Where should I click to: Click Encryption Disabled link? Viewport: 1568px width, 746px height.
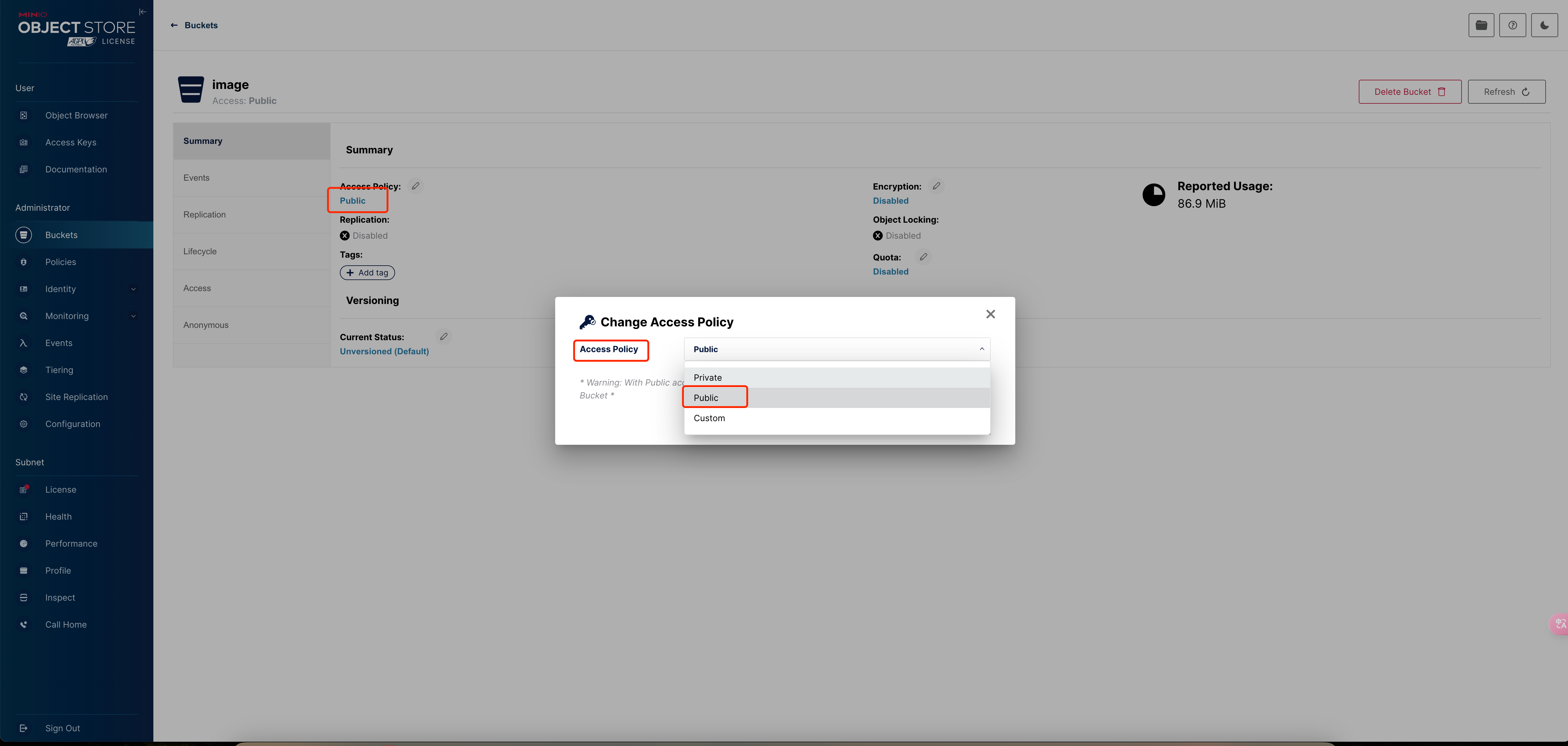pyautogui.click(x=890, y=201)
